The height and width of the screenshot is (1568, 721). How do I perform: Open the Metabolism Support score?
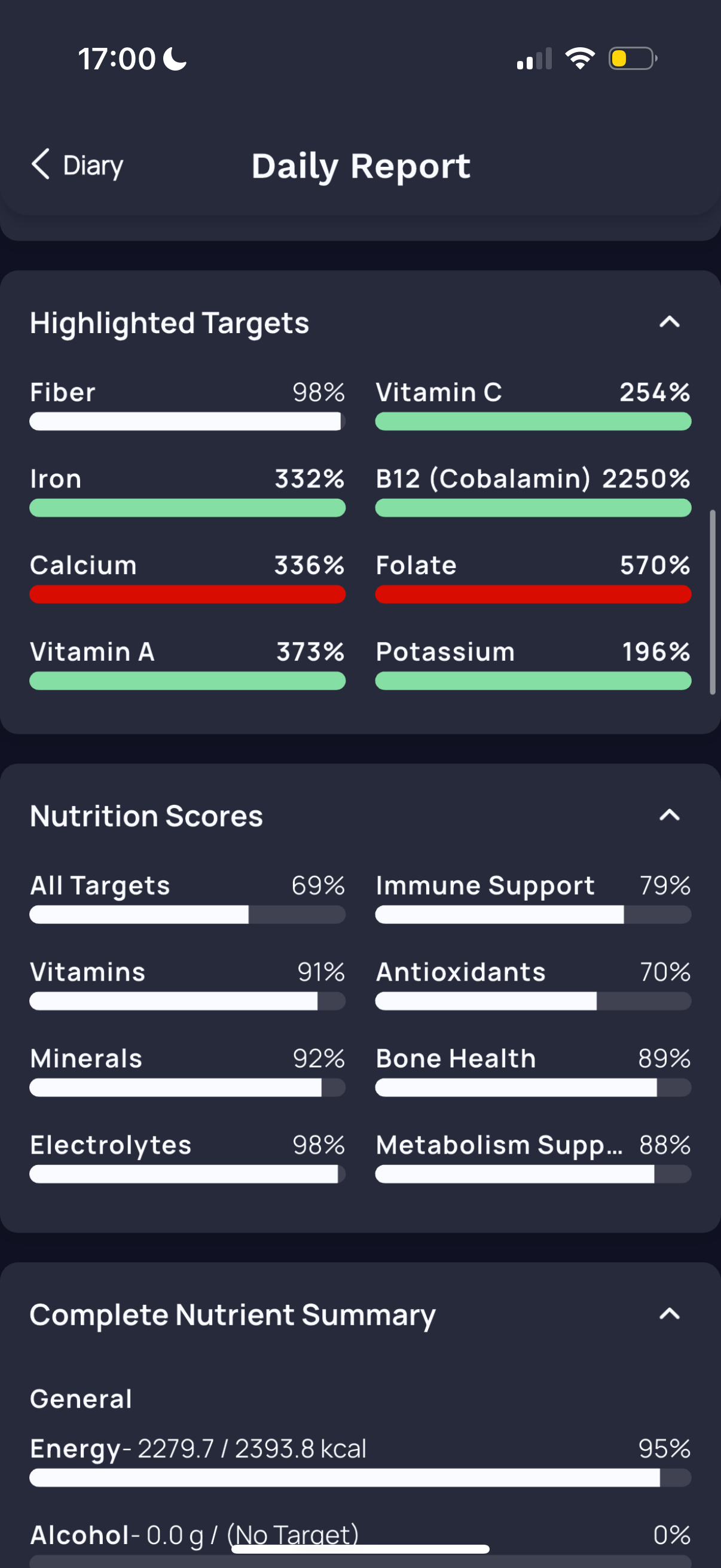click(533, 1157)
